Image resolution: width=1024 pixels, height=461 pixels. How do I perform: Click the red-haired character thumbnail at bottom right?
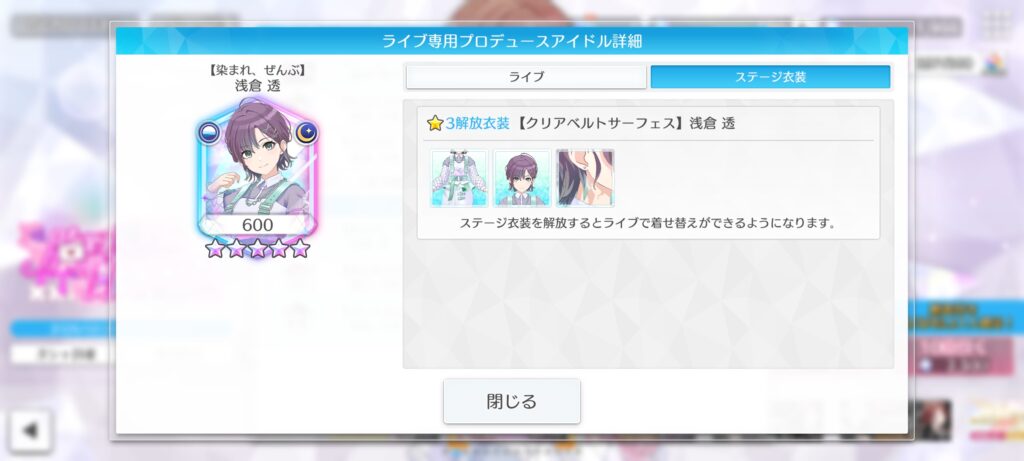pos(933,420)
